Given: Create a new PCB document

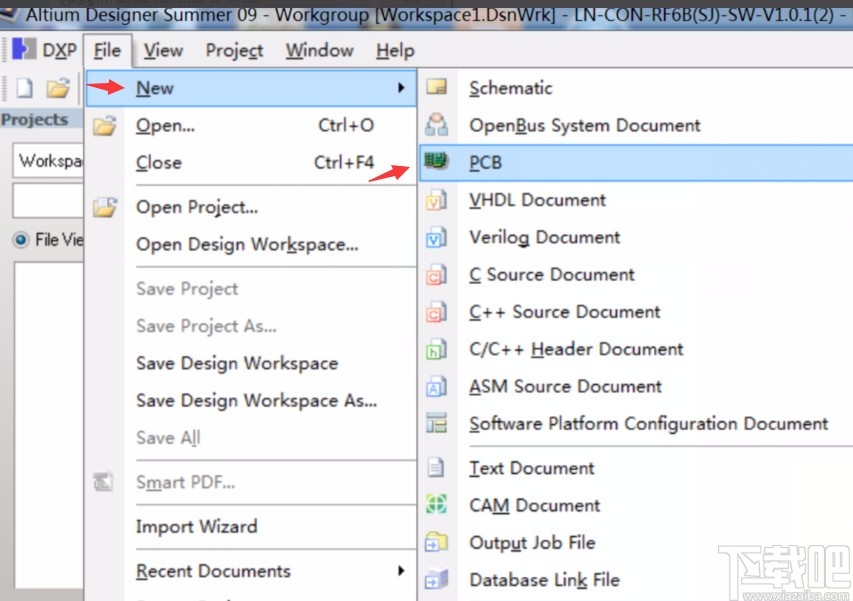Looking at the screenshot, I should [636, 163].
